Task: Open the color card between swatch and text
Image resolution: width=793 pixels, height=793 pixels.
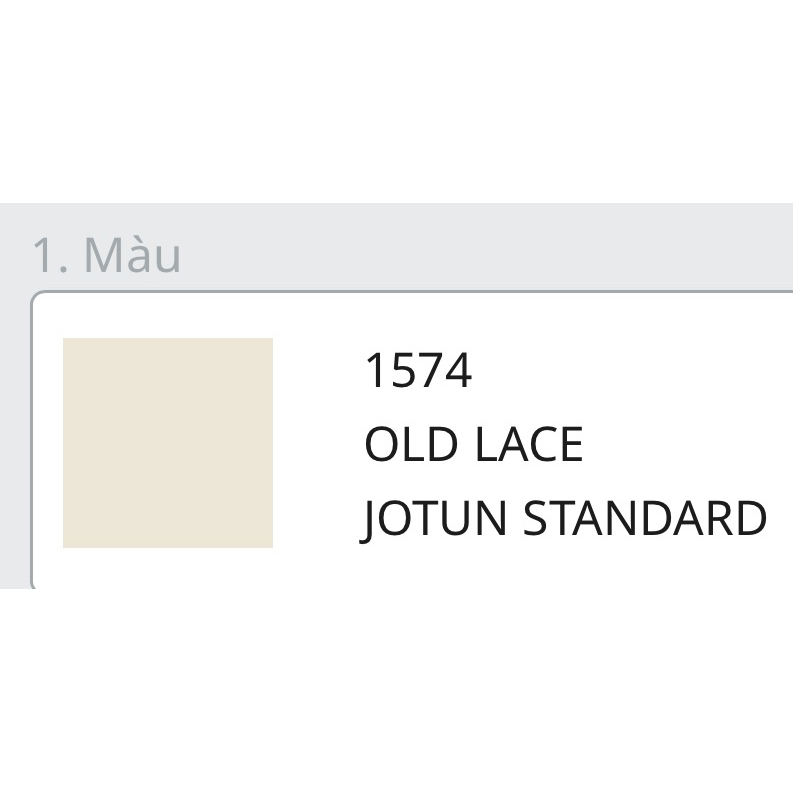Action: pyautogui.click(x=316, y=443)
